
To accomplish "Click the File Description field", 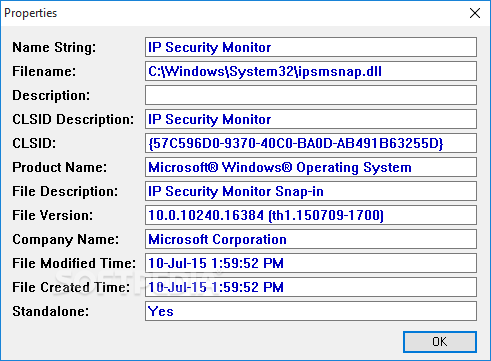I will click(x=311, y=191).
